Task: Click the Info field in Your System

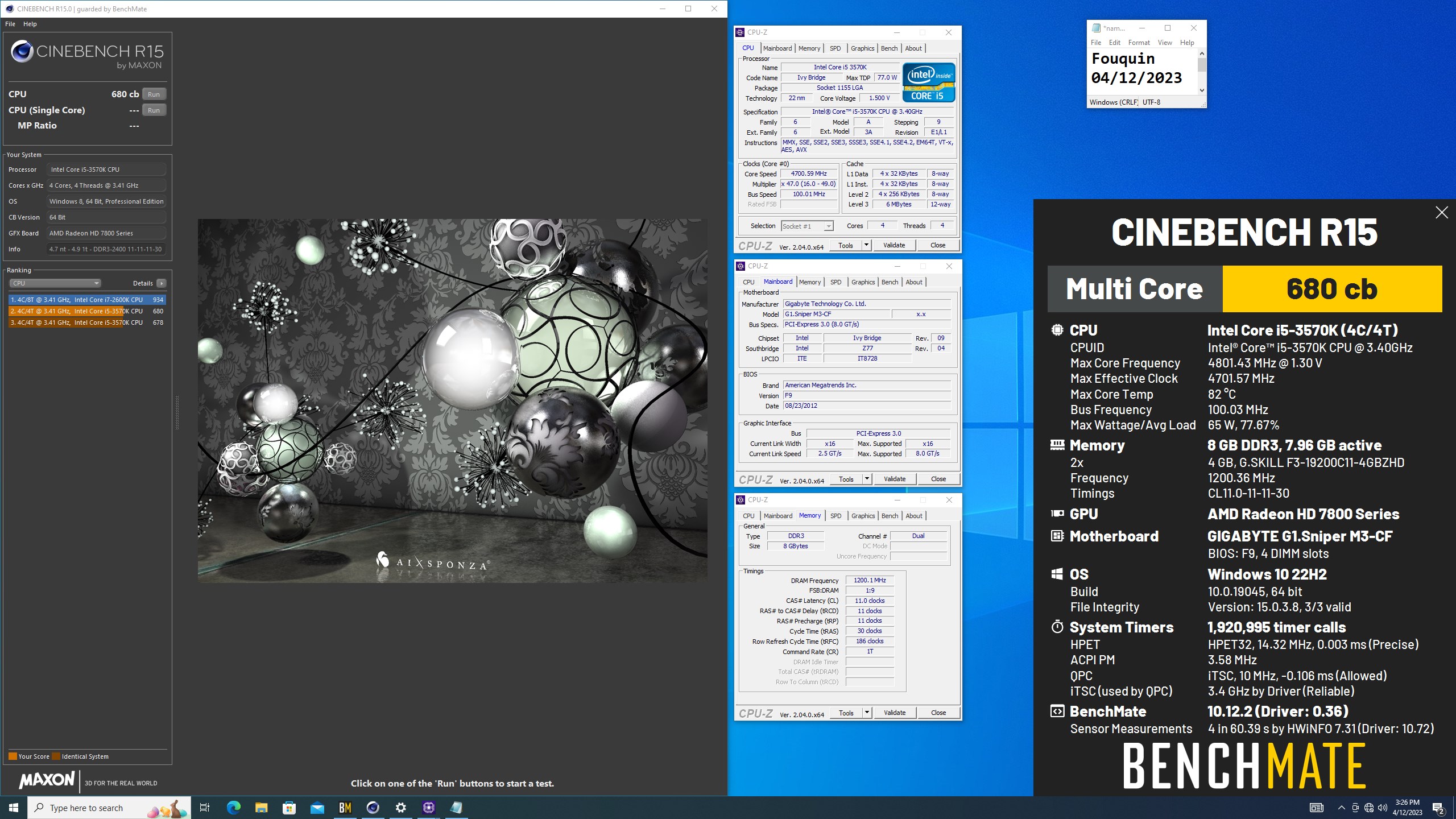Action: [106, 249]
